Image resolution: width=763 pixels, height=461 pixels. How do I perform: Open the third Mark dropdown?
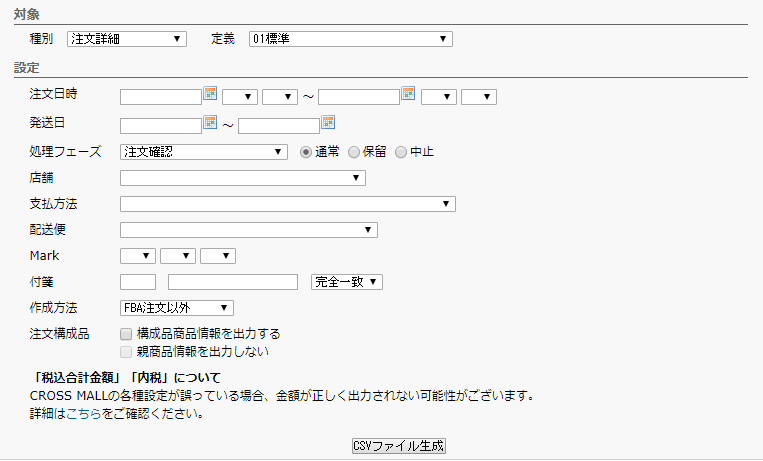pyautogui.click(x=218, y=256)
